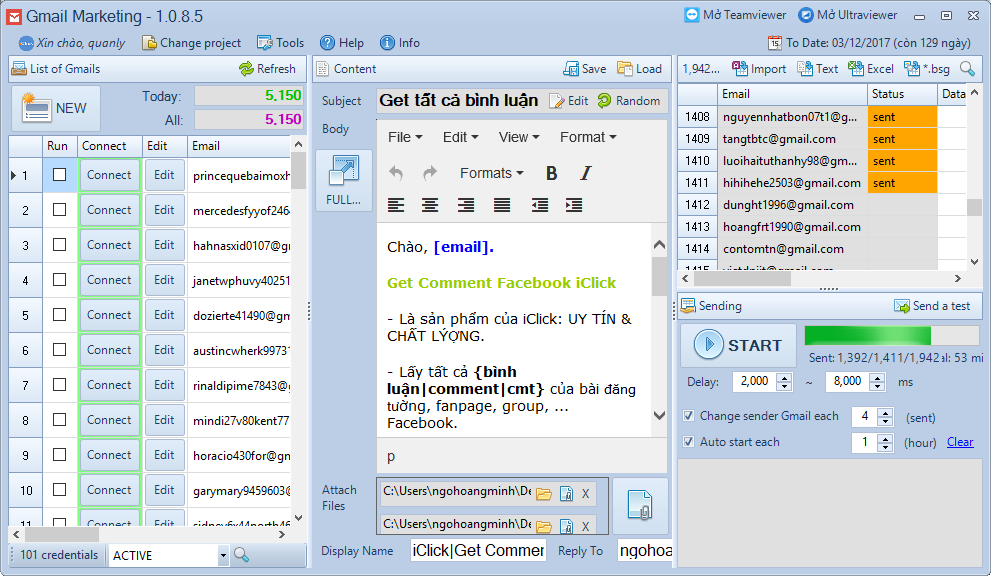This screenshot has width=991, height=576.
Task: Send a test email
Action: pyautogui.click(x=932, y=306)
